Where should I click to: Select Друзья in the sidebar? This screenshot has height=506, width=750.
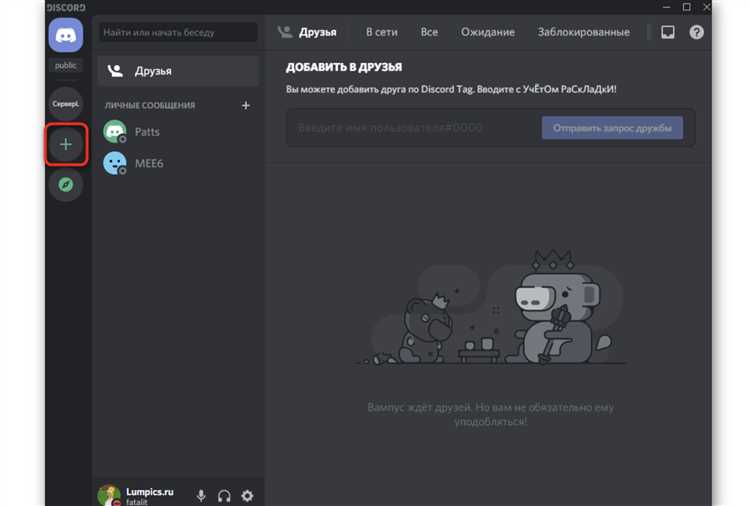tap(178, 71)
